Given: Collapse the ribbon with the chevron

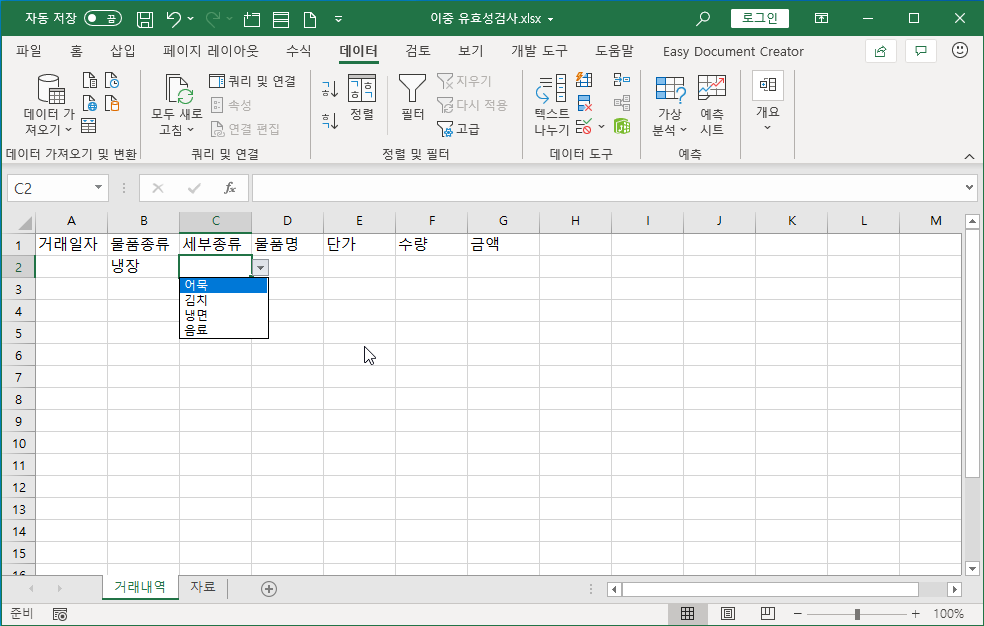Looking at the screenshot, I should click(x=970, y=156).
